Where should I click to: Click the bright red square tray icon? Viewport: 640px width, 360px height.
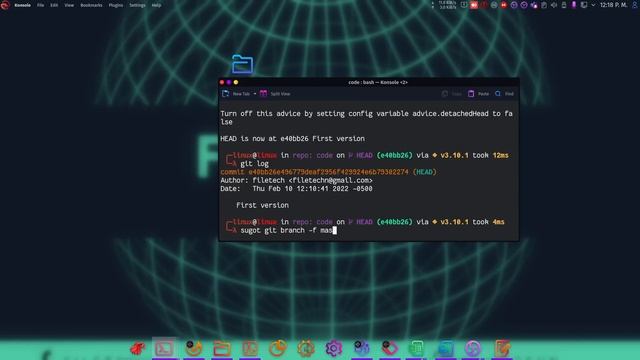coord(473,5)
